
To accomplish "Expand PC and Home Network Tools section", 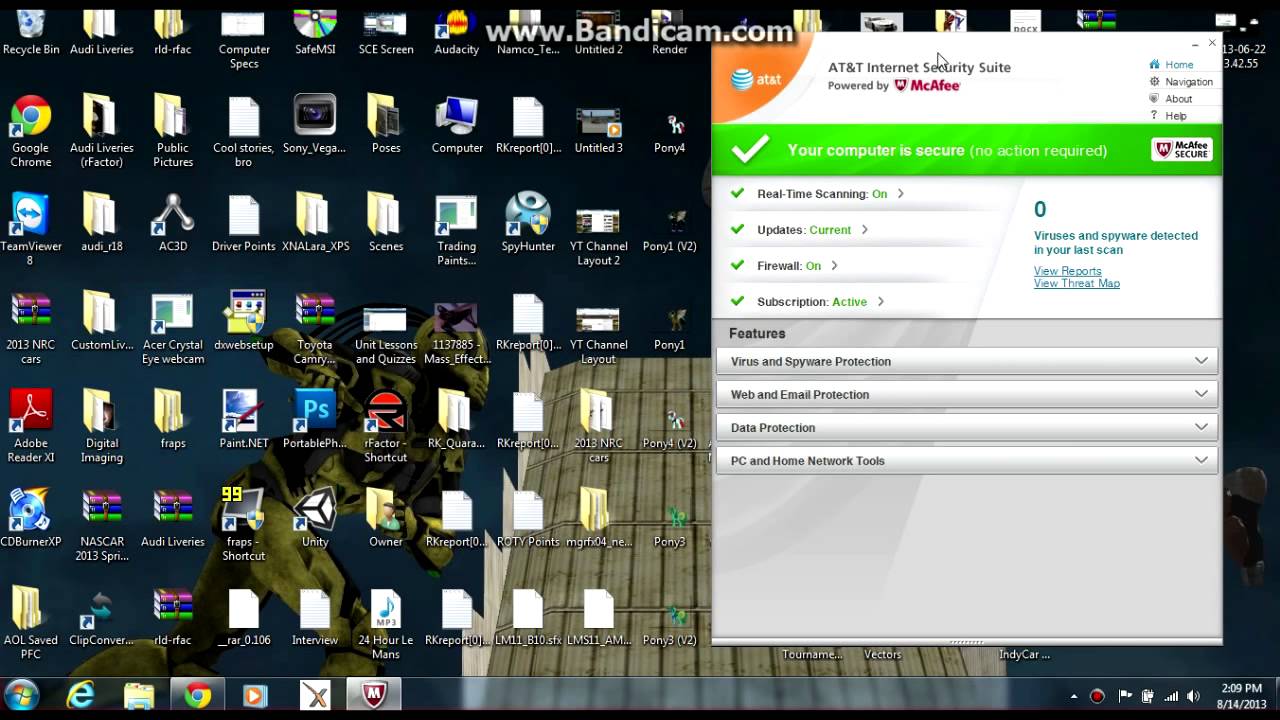I will (x=967, y=460).
